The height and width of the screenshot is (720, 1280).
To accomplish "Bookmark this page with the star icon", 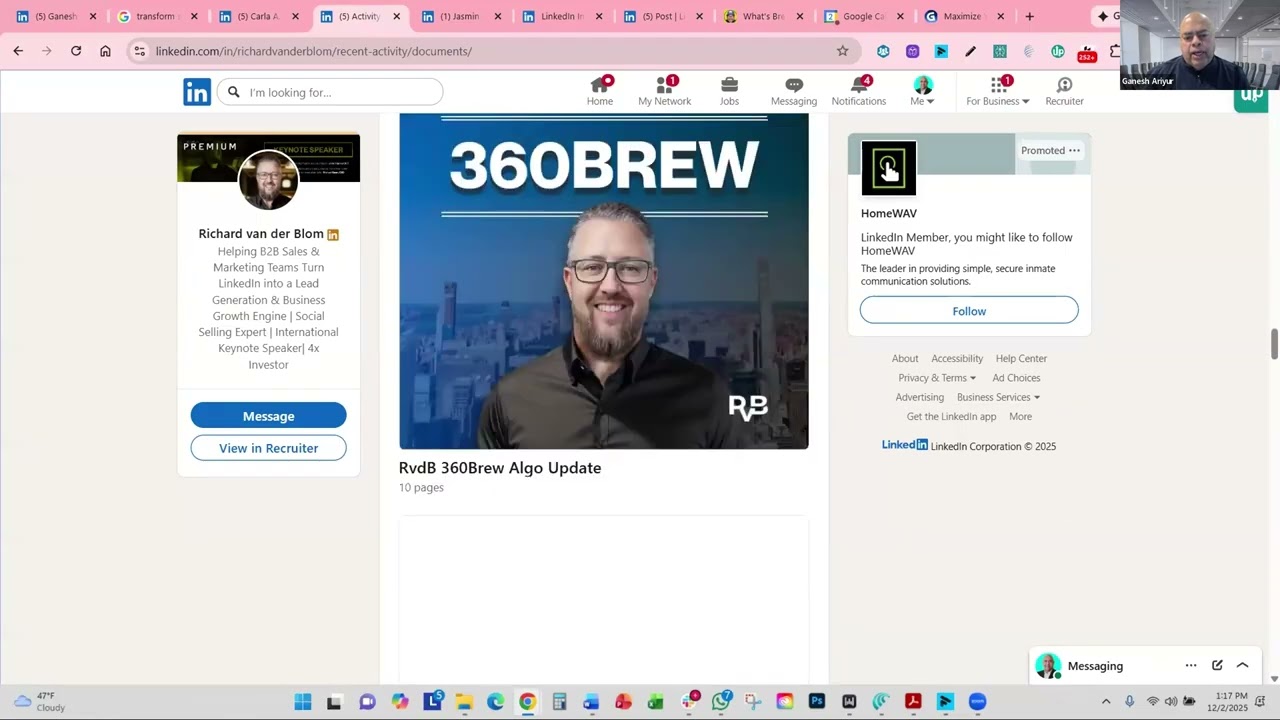I will (843, 51).
